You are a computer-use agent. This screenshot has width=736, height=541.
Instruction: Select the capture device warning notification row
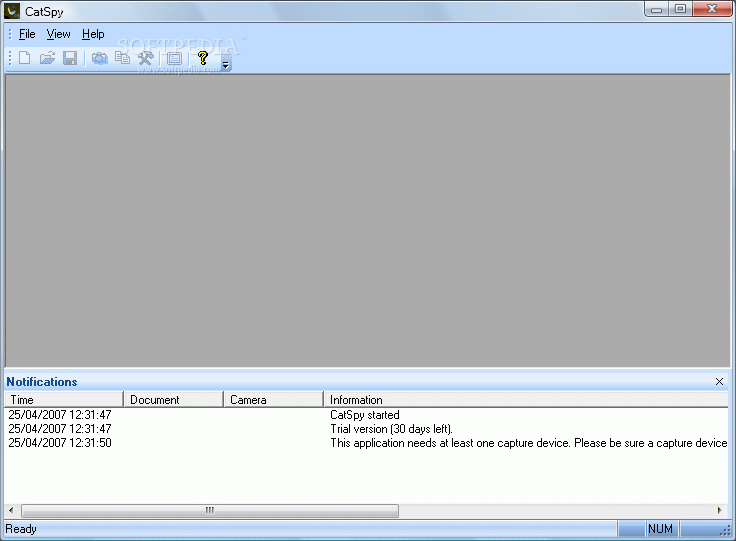366,443
